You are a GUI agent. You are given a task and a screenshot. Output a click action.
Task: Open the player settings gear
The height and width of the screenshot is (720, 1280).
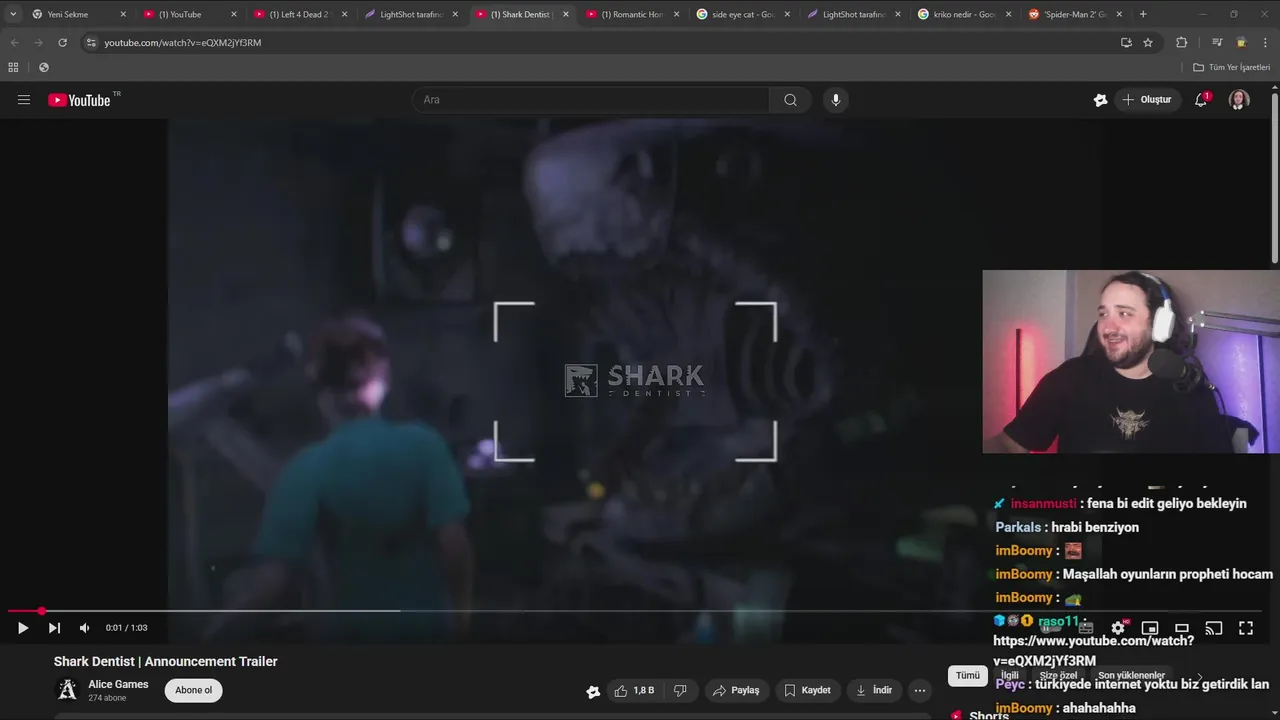tap(1118, 628)
